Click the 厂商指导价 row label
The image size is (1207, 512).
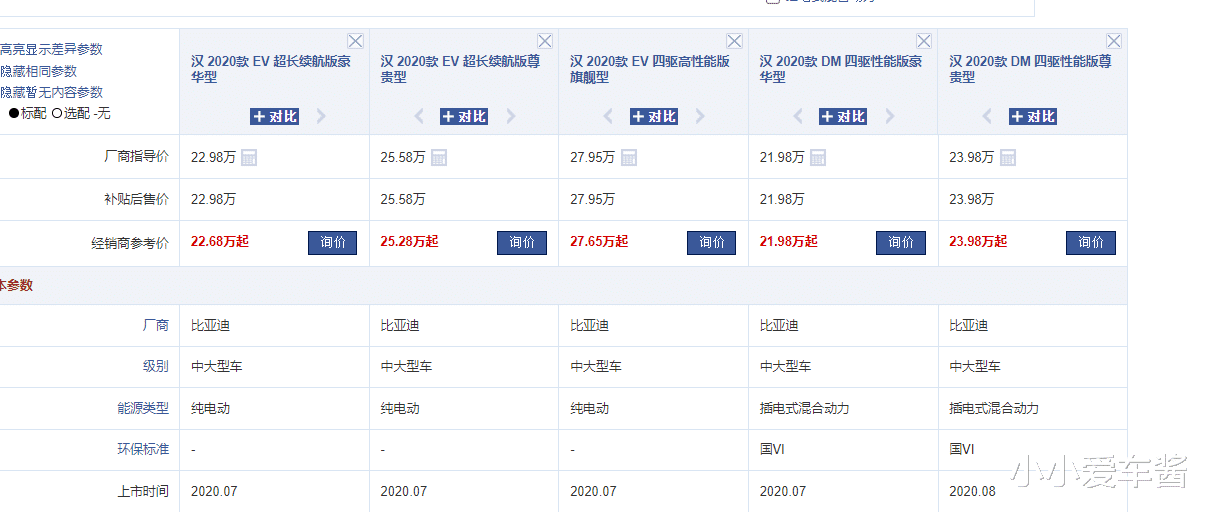[x=136, y=157]
